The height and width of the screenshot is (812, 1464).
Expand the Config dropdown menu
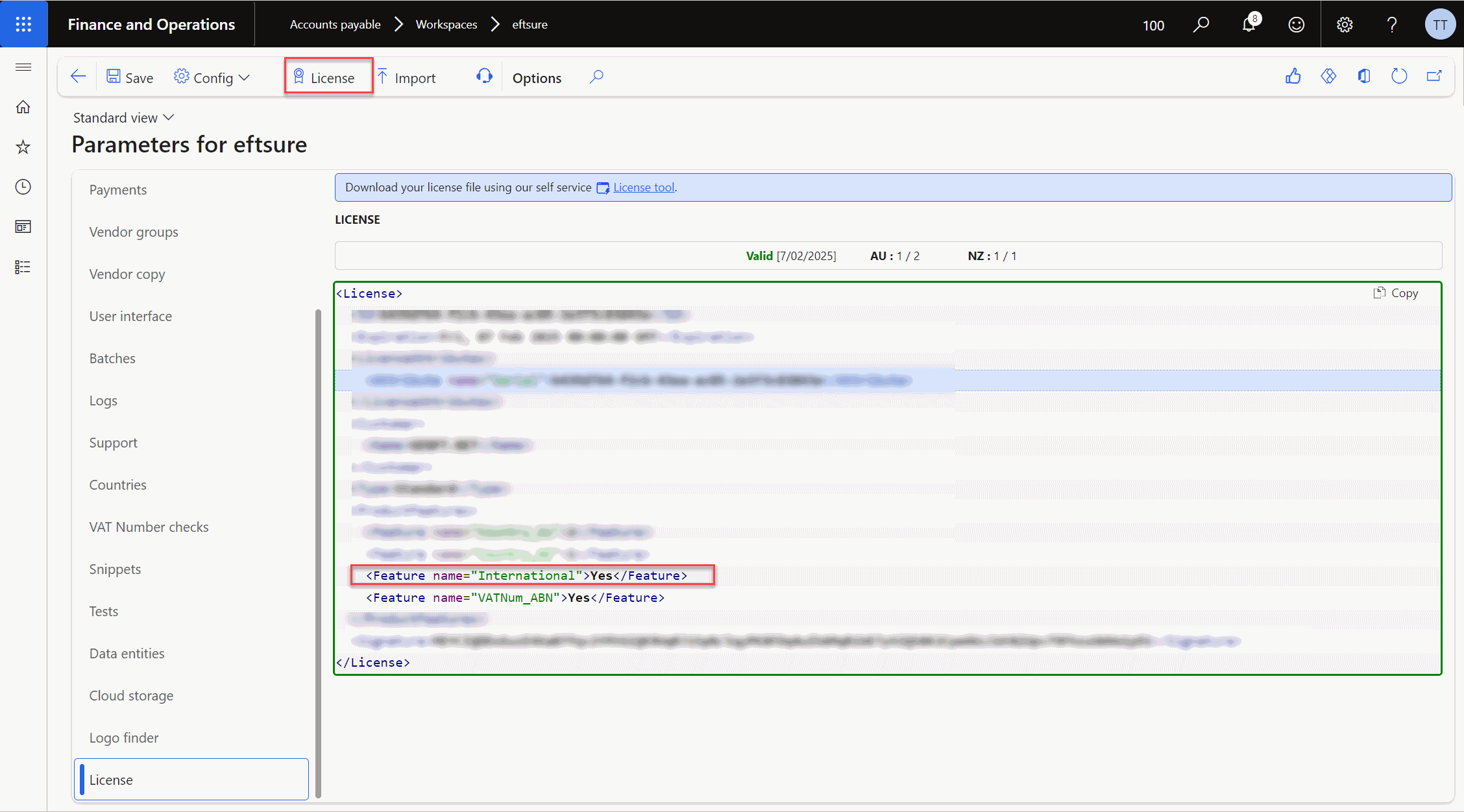212,77
